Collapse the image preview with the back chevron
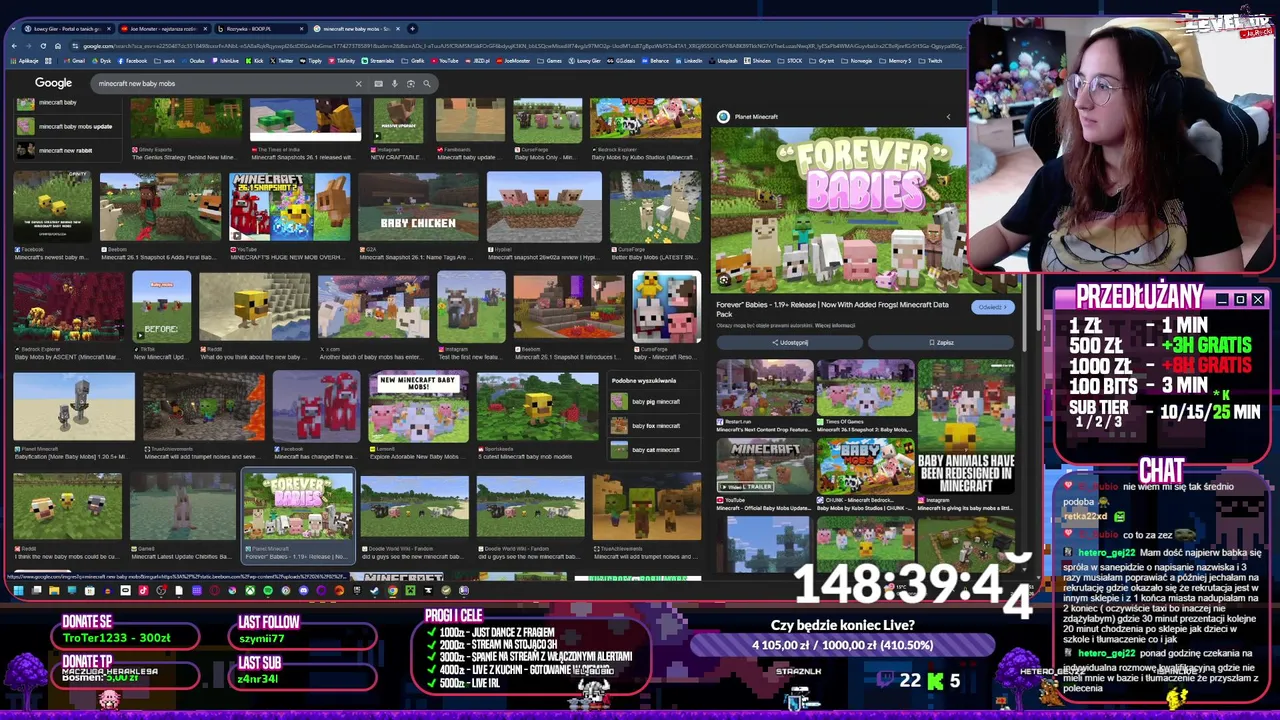This screenshot has width=1280, height=720. 949,117
